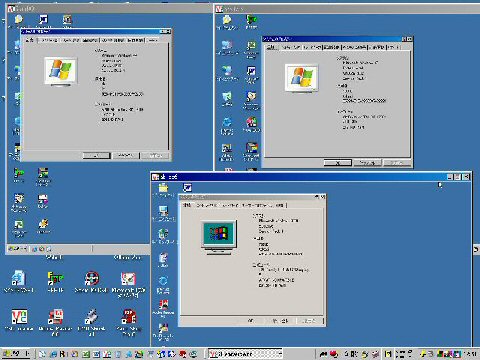
Task: Click Cancel in top-right window's System Properties dialog
Action: [x=367, y=163]
